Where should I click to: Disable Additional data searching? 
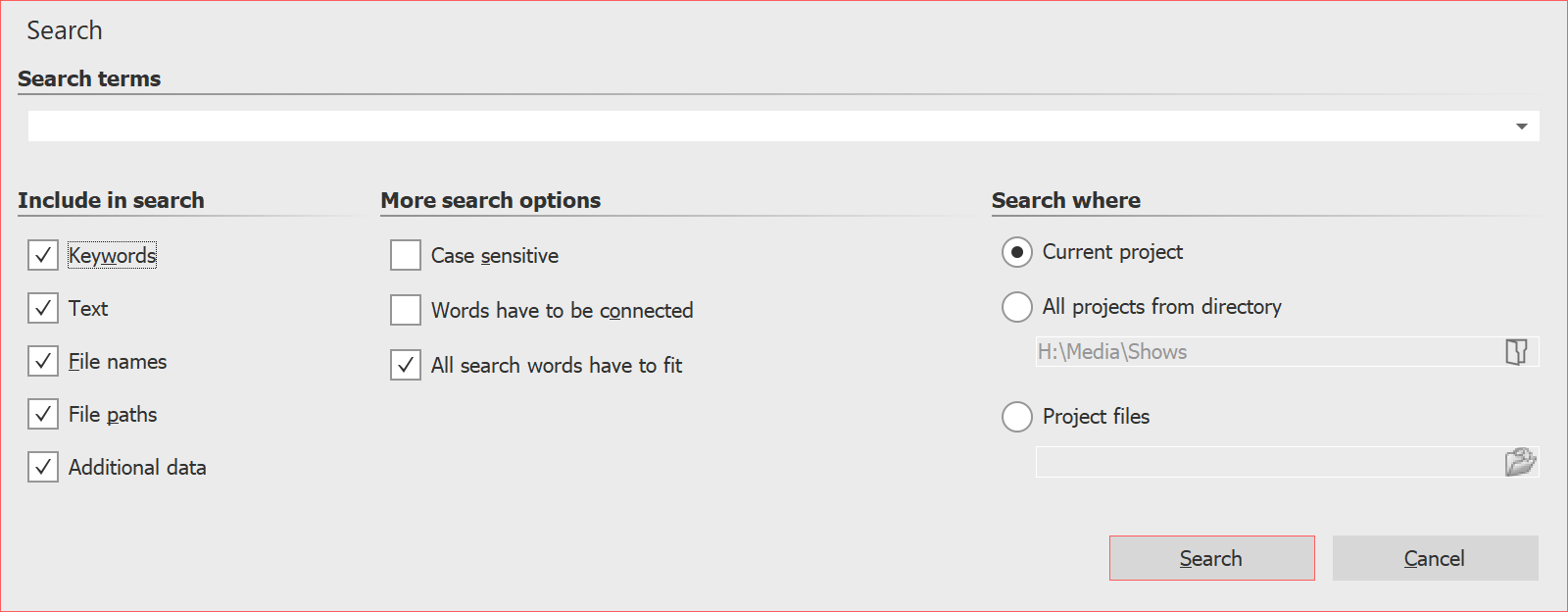[x=42, y=467]
